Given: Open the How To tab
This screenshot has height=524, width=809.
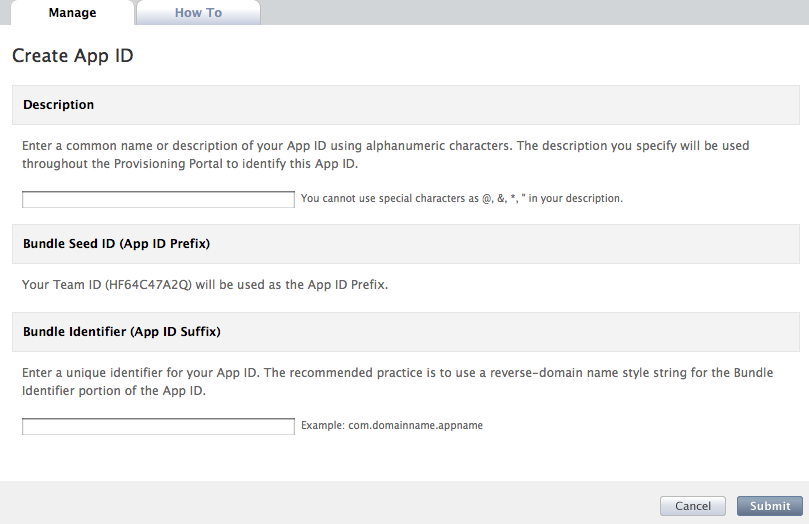Looking at the screenshot, I should [198, 13].
